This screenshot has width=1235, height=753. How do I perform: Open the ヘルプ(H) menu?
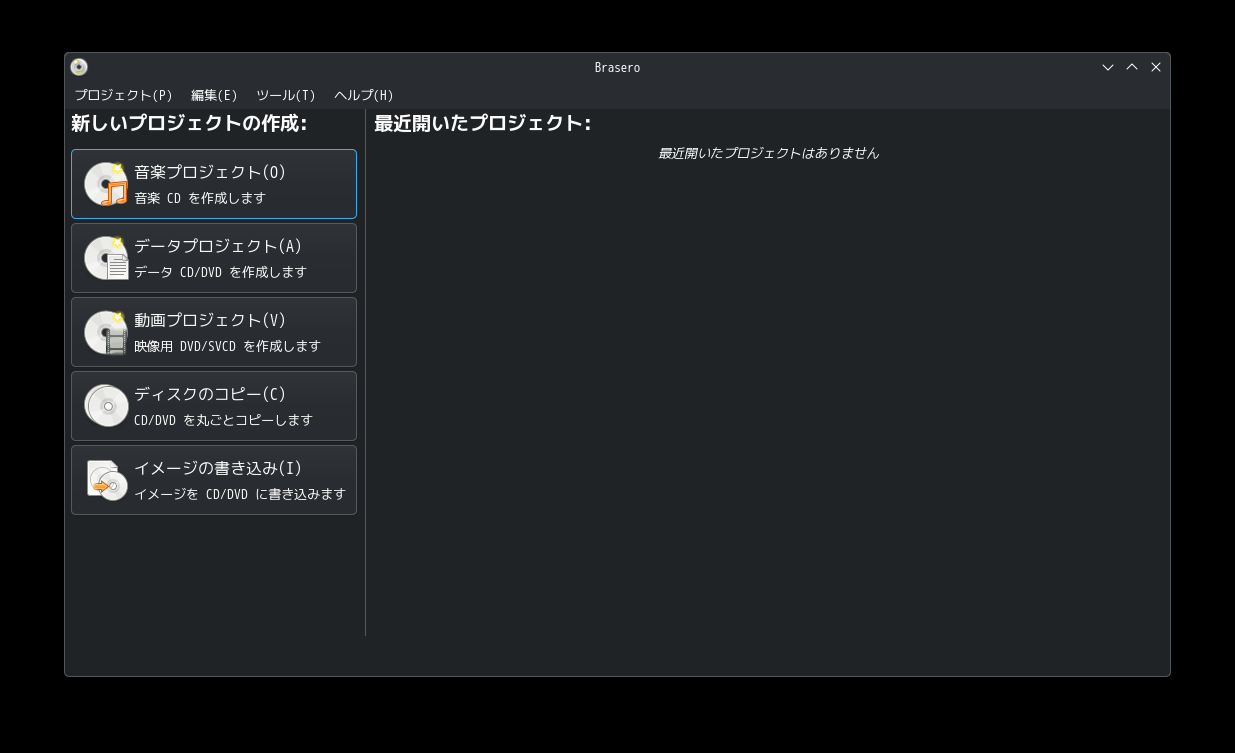point(364,95)
